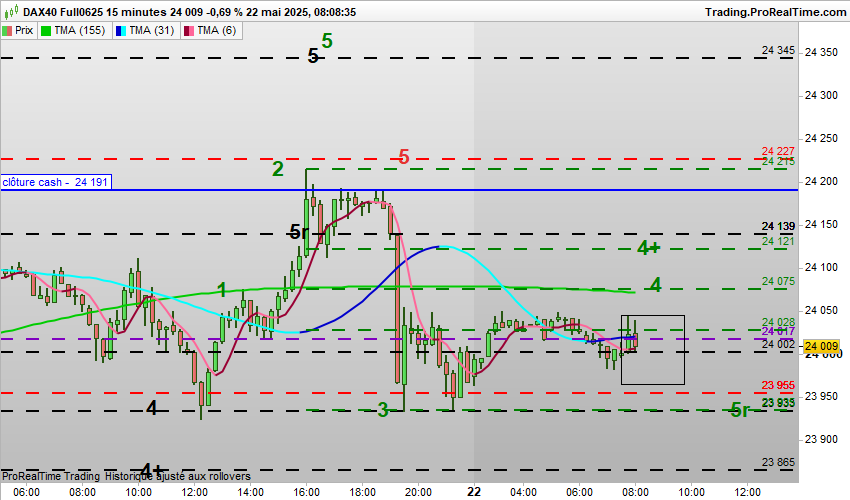The image size is (850, 500).
Task: Click 24 250 on the price axis
Action: (x=821, y=138)
